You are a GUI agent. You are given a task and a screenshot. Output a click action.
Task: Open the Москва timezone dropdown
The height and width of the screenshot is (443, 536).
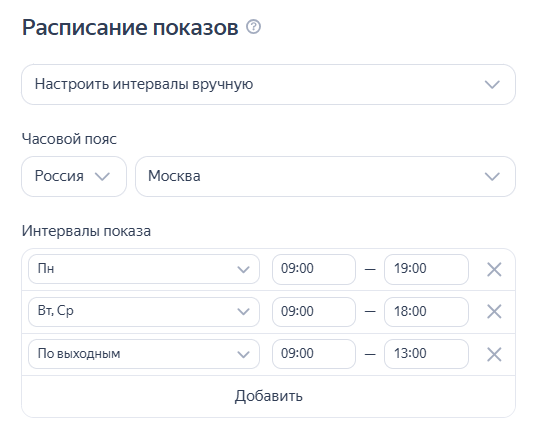325,176
